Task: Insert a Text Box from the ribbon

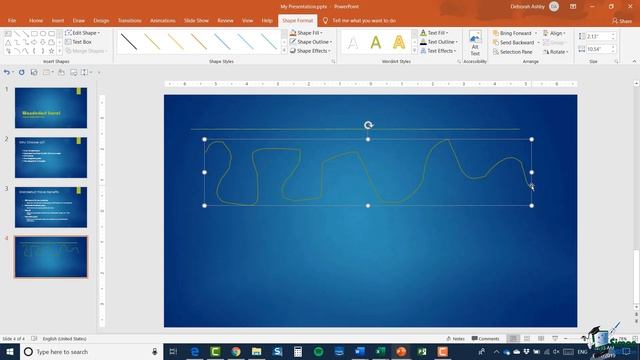Action: tap(78, 42)
